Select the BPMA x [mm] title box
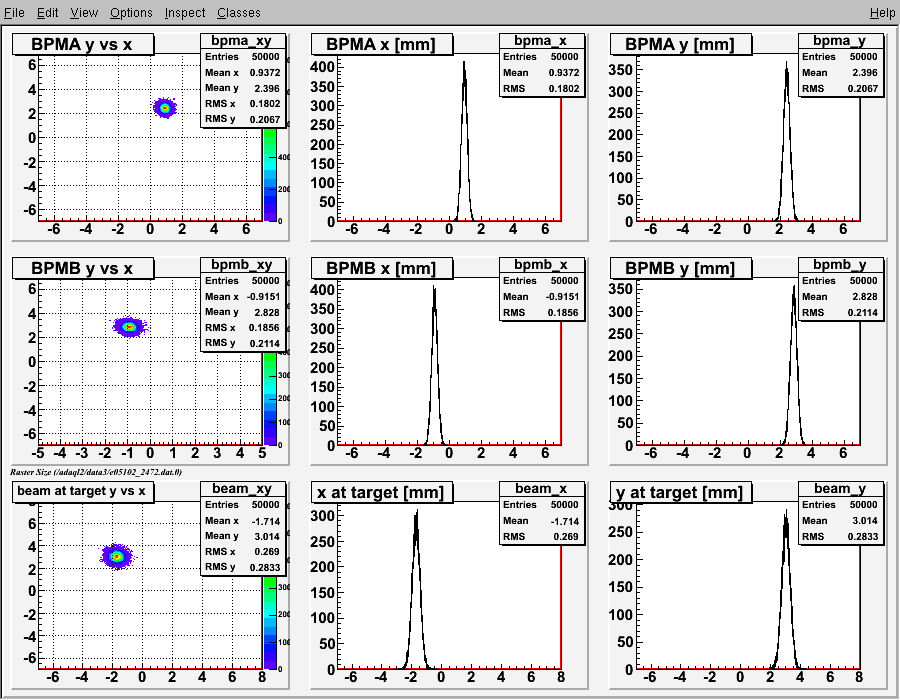Viewport: 900px width, 700px height. click(382, 44)
